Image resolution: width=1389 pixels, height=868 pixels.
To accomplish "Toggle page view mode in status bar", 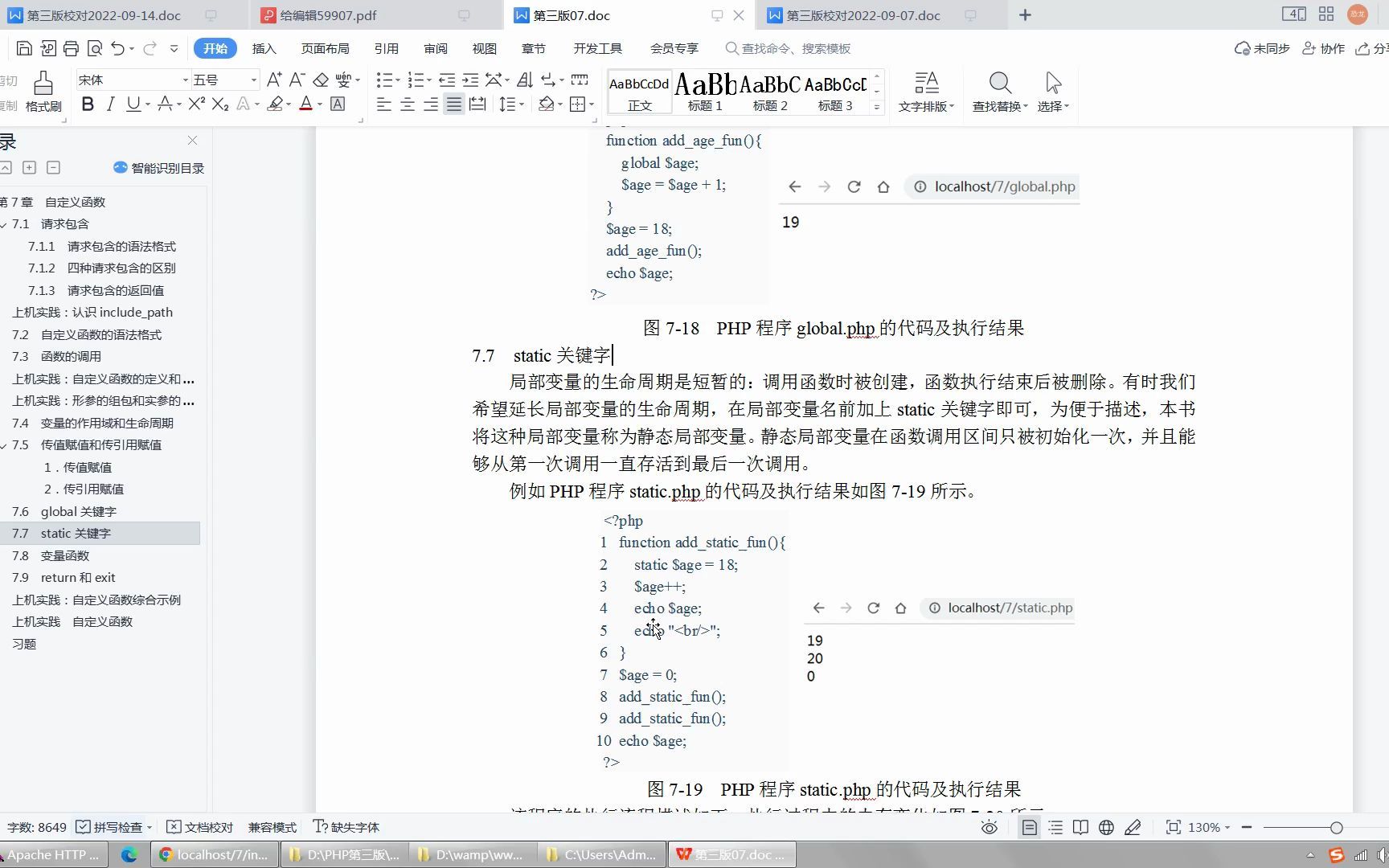I will [1030, 827].
